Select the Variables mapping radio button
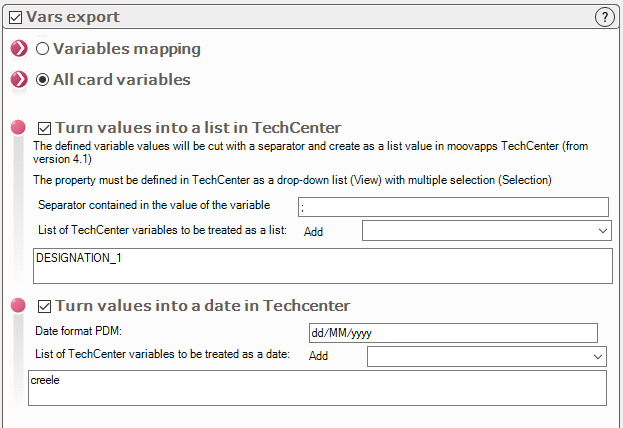The height and width of the screenshot is (428, 623). click(42, 49)
